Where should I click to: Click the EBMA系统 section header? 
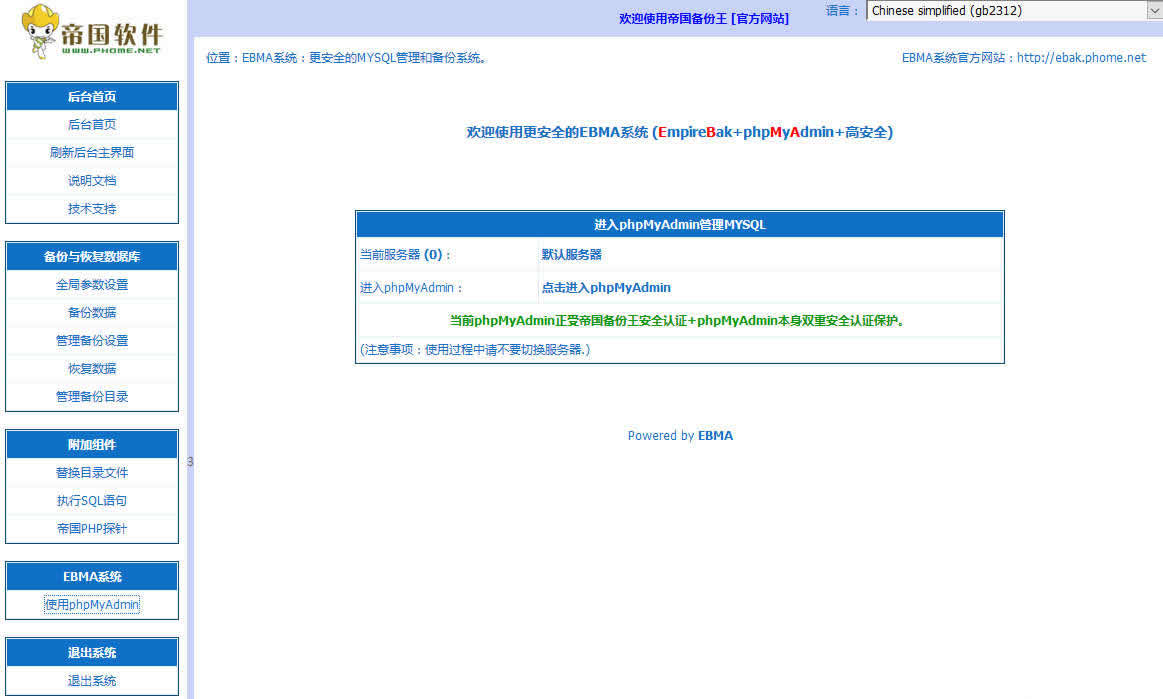[x=92, y=577]
